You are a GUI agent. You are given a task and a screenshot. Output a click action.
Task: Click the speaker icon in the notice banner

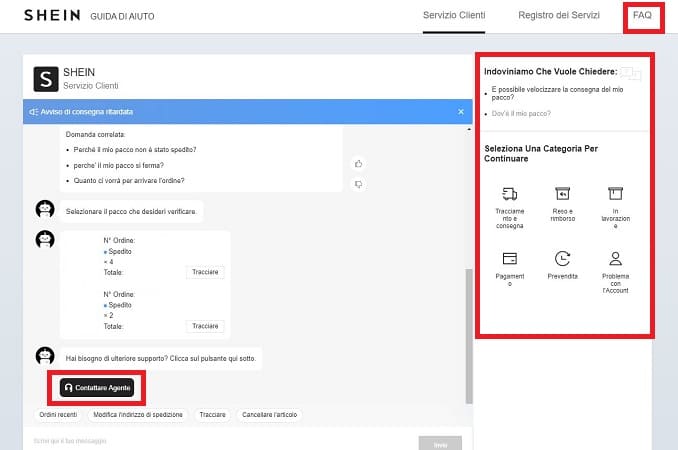34,112
